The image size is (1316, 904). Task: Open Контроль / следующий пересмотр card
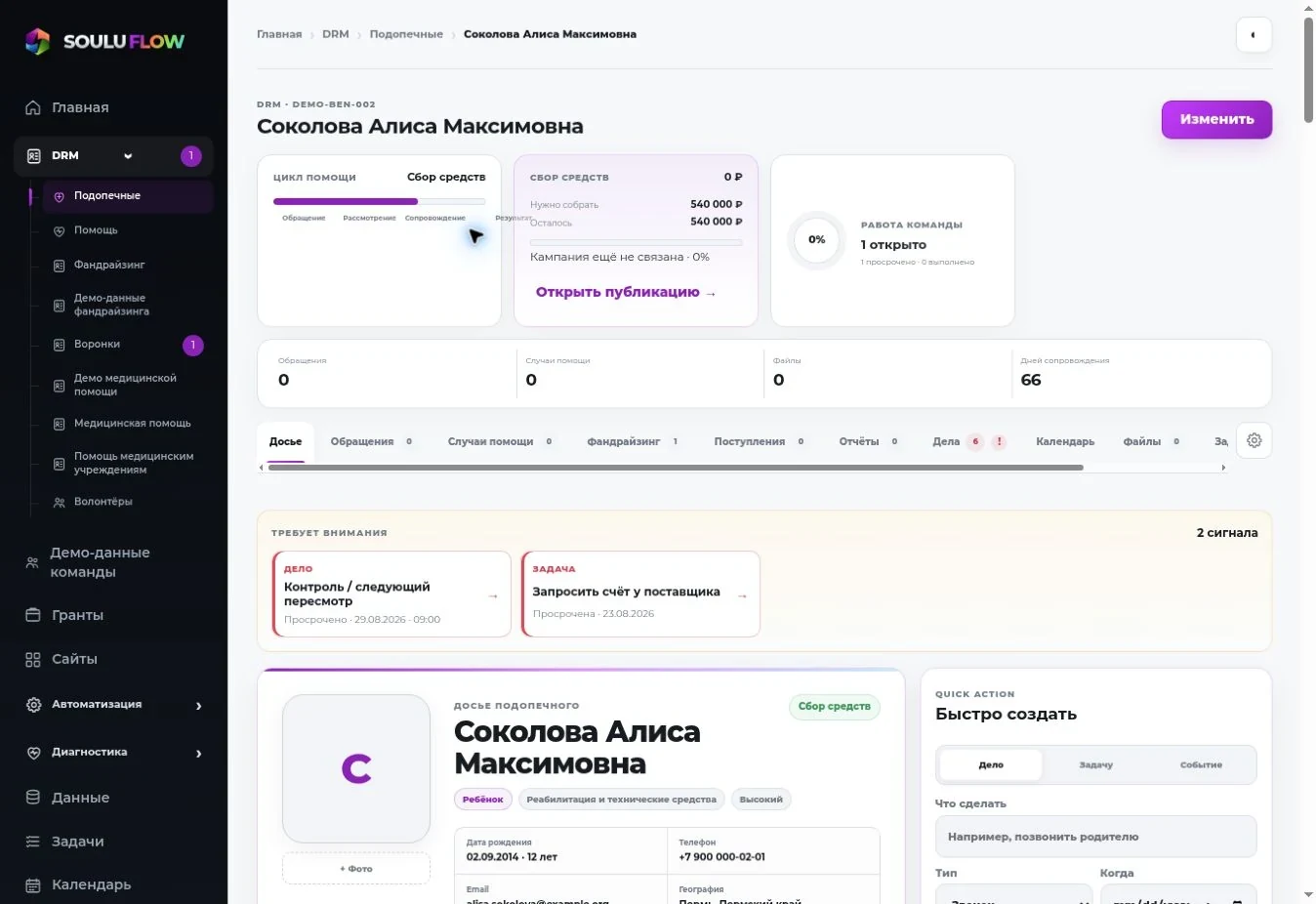click(391, 594)
